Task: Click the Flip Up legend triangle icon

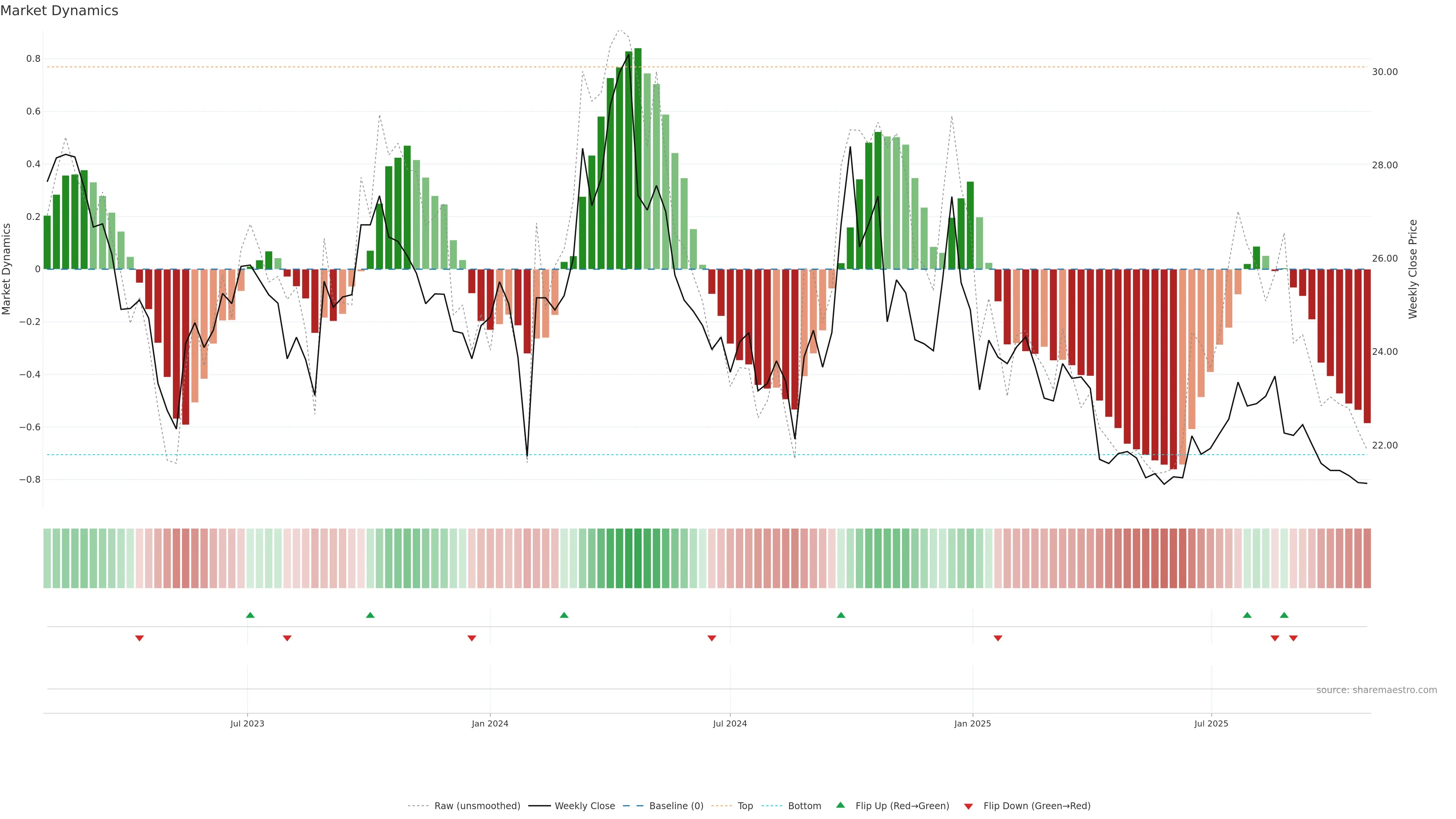Action: click(841, 805)
